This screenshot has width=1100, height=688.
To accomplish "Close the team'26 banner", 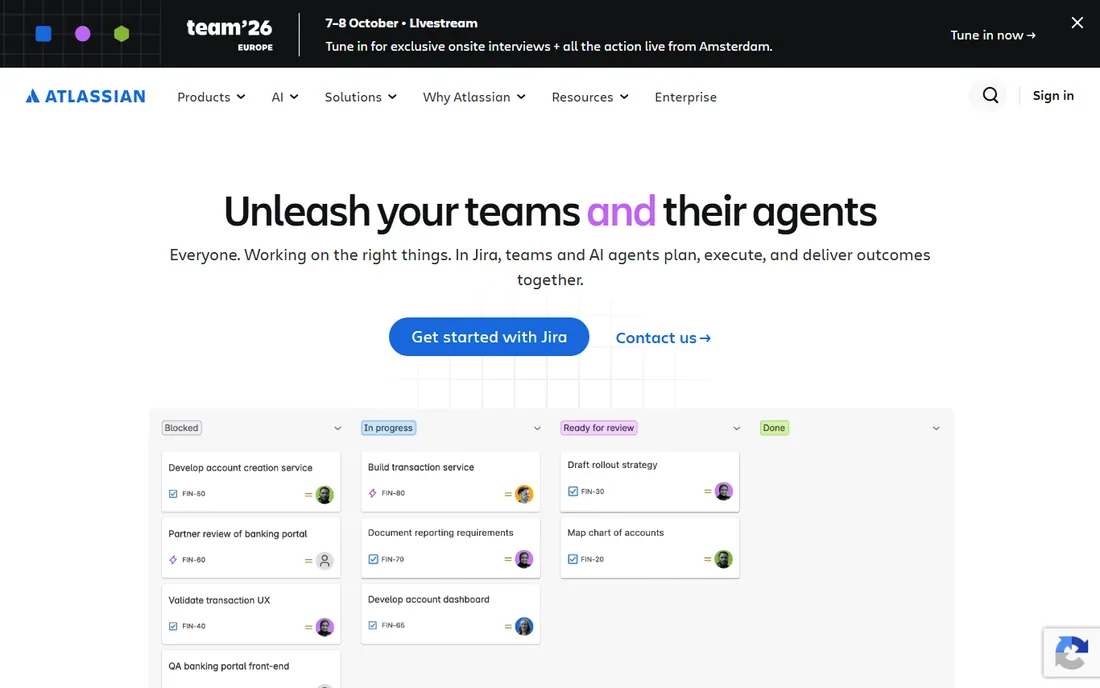I will pos(1077,22).
